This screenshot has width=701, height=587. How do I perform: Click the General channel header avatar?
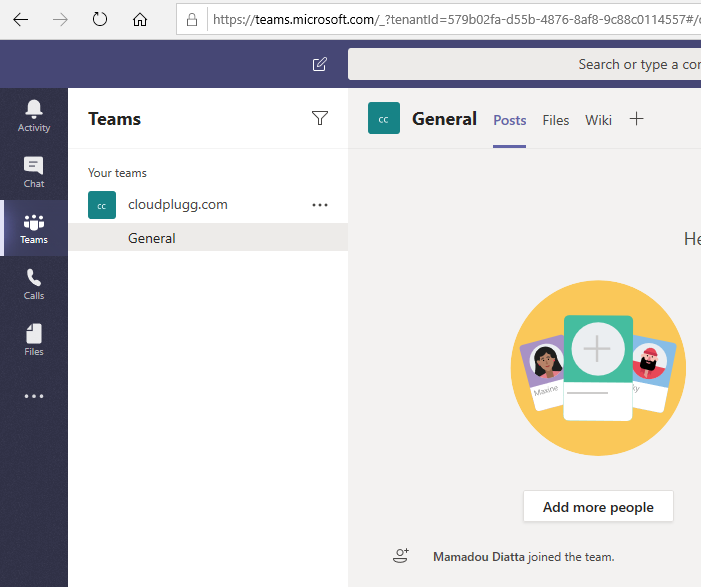pos(384,118)
